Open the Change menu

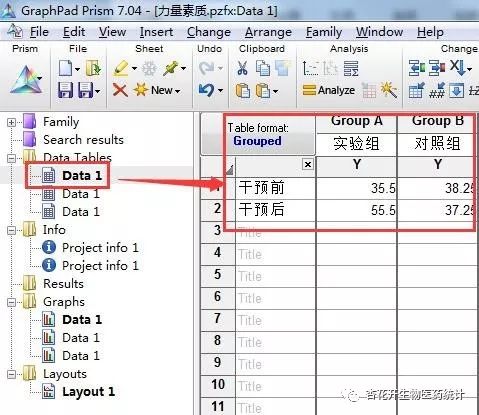[x=209, y=32]
